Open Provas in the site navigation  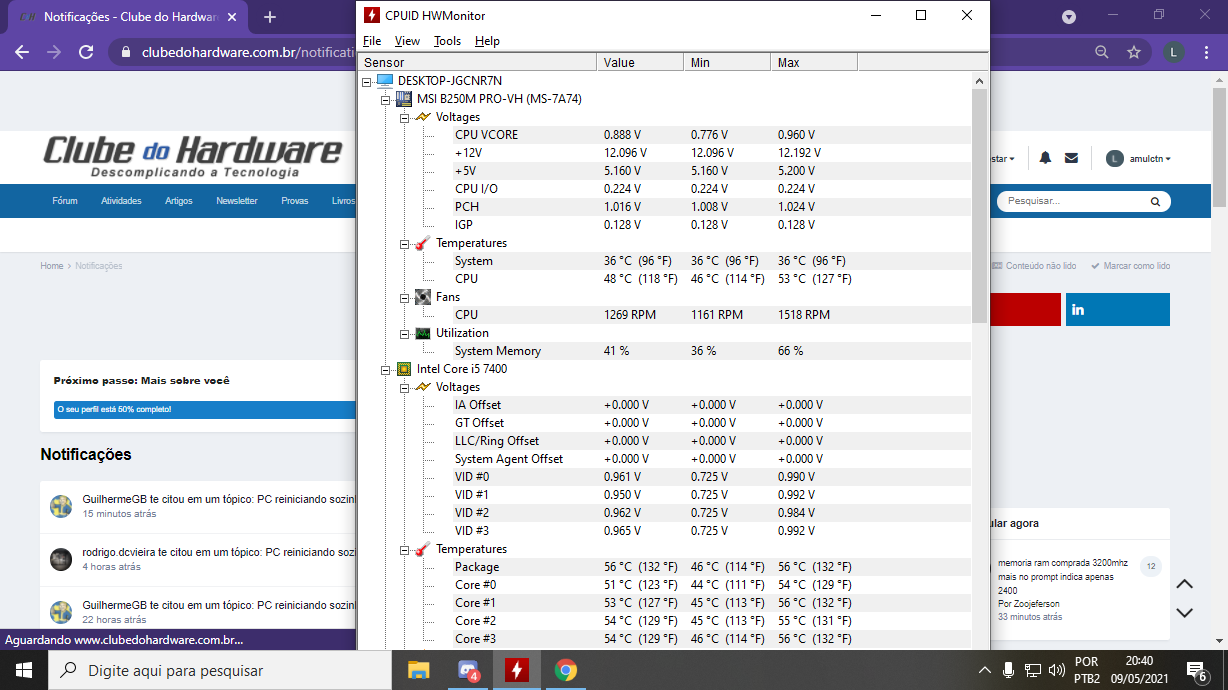coord(295,201)
